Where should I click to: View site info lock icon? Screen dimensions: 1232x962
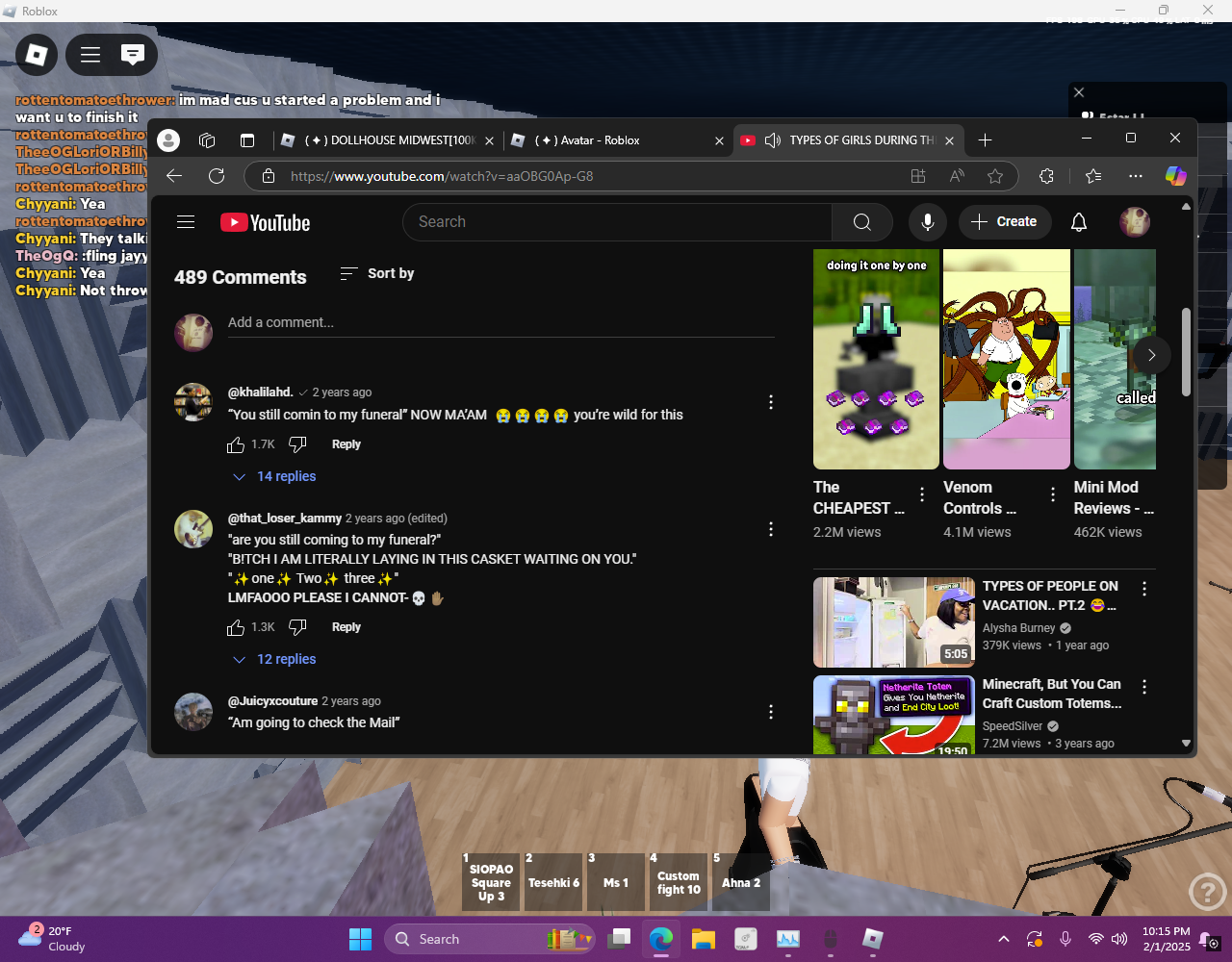(x=269, y=176)
